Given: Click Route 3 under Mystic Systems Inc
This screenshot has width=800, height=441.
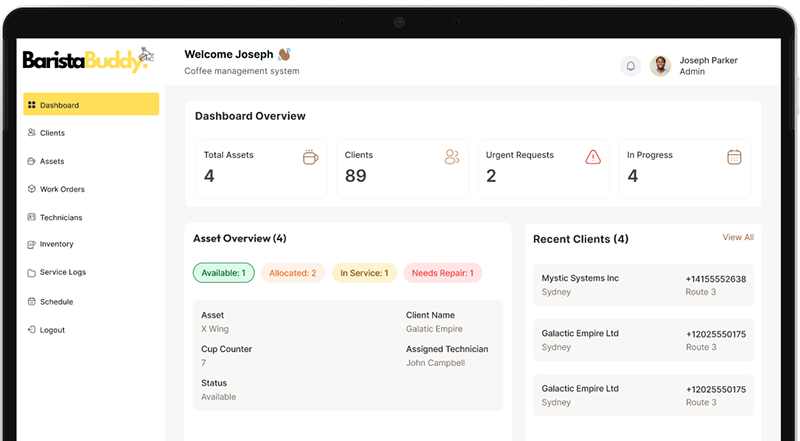Looking at the screenshot, I should pyautogui.click(x=701, y=292).
